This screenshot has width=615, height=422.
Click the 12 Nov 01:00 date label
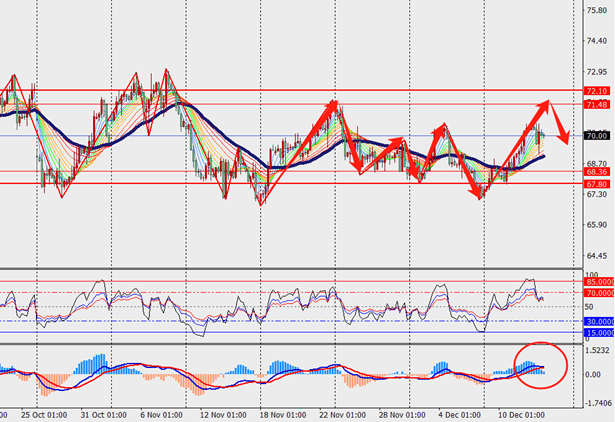click(223, 415)
